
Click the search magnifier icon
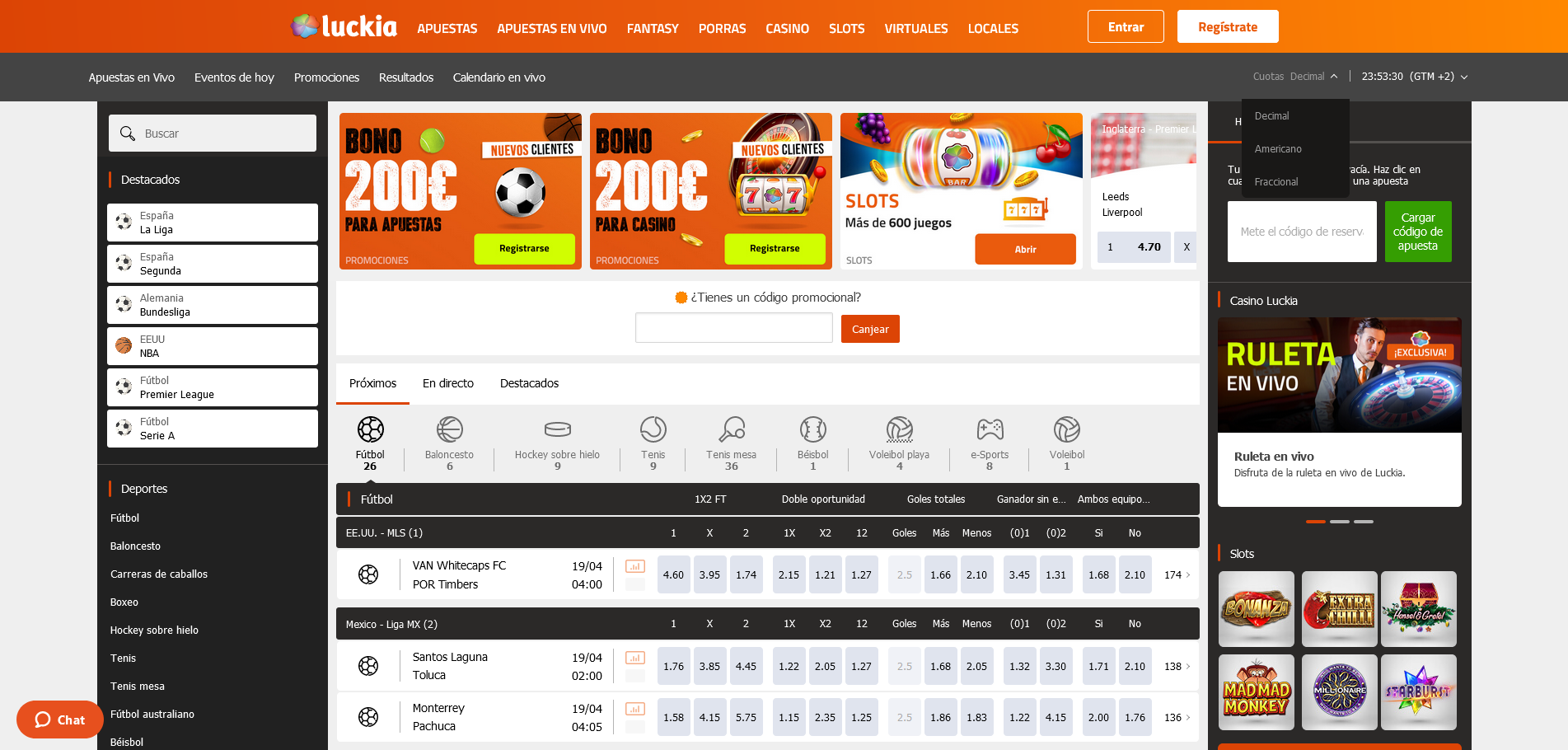click(x=128, y=133)
